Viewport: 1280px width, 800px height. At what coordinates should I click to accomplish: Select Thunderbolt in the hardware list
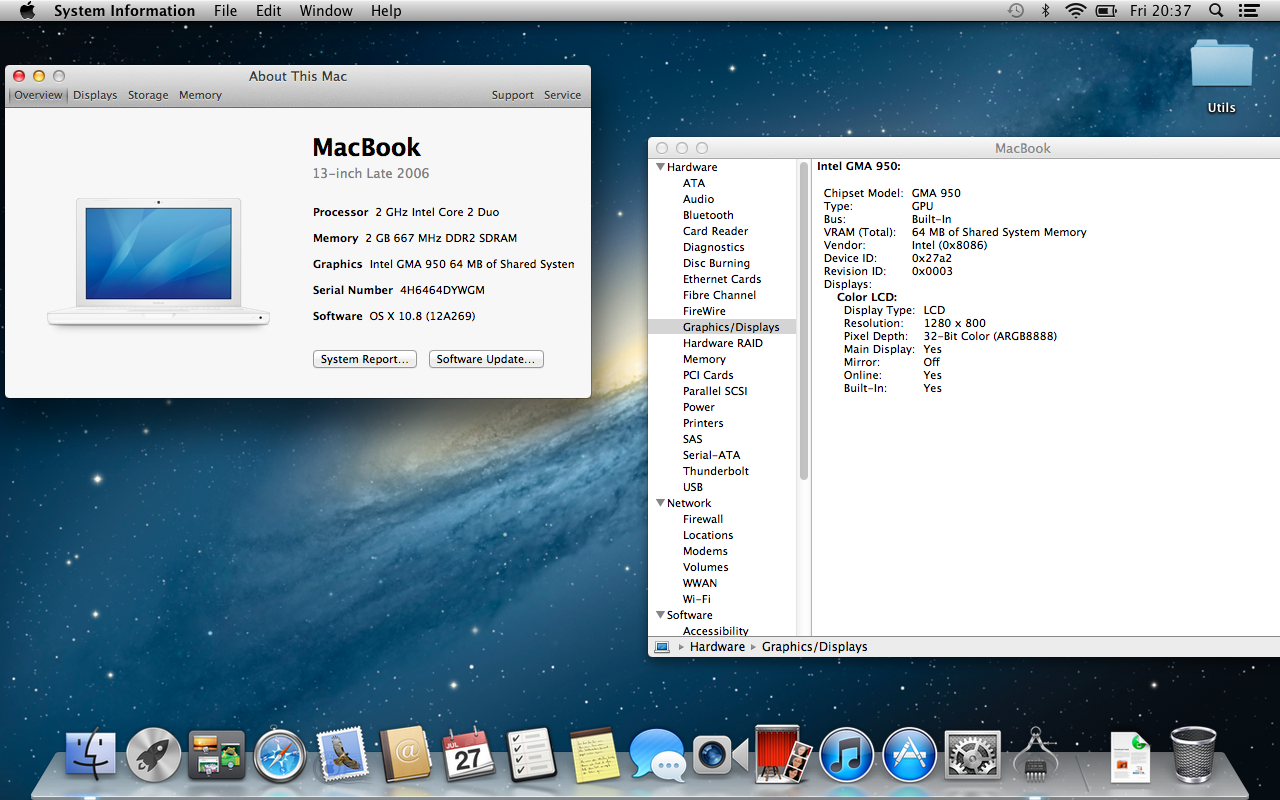[715, 471]
